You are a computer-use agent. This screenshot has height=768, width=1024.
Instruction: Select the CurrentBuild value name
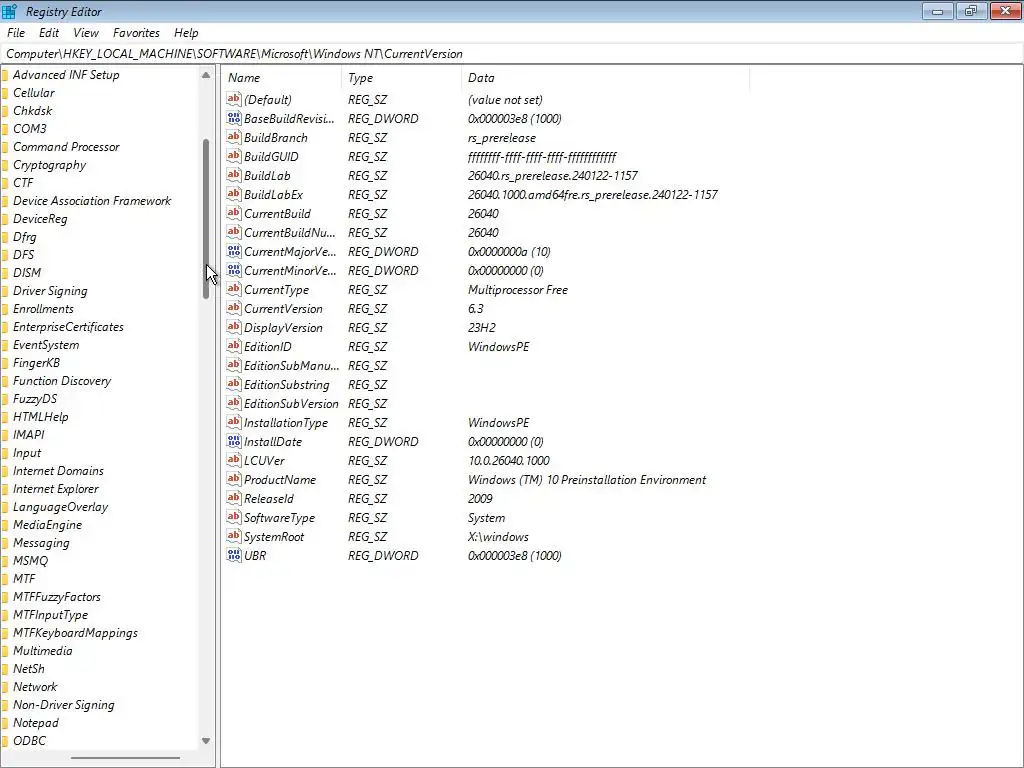277,214
